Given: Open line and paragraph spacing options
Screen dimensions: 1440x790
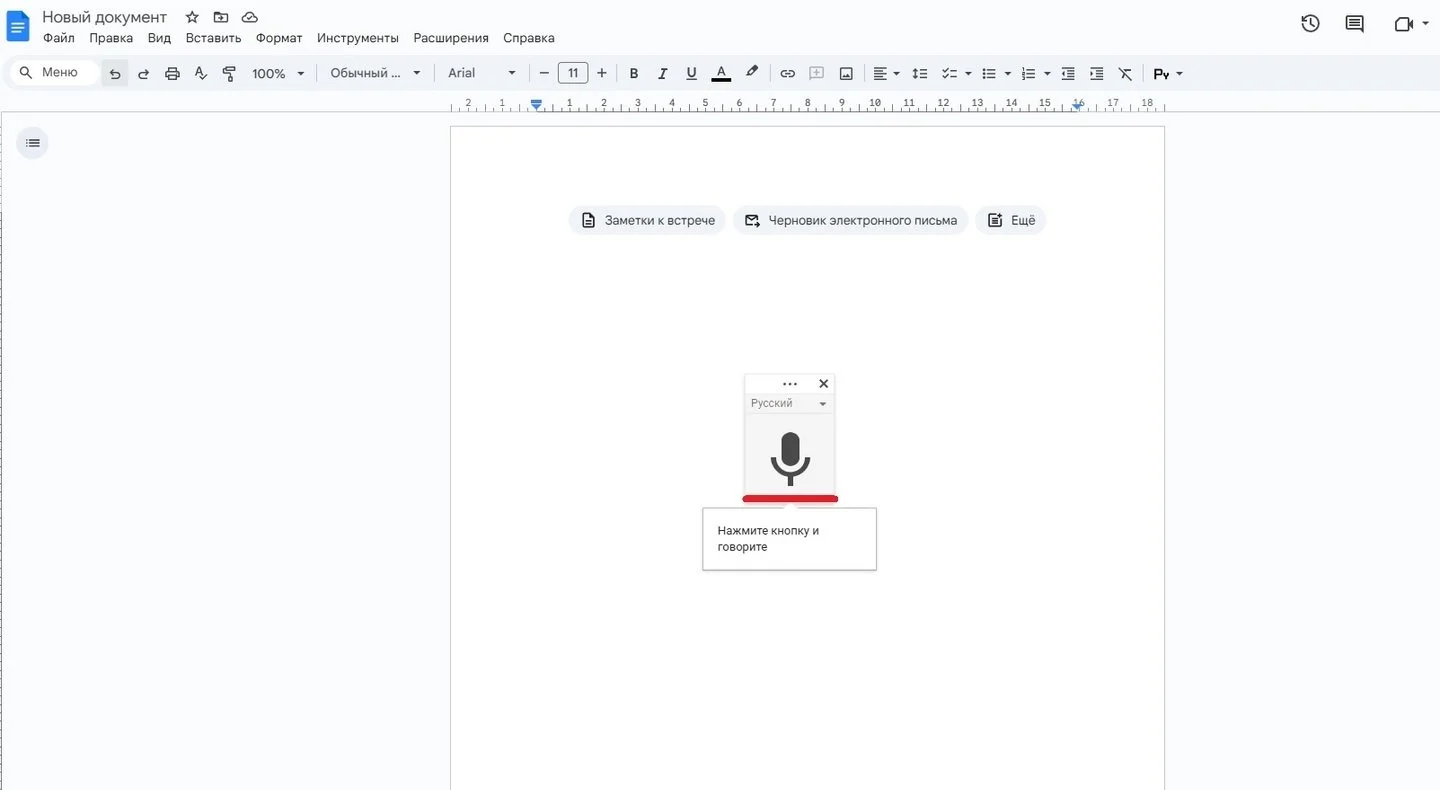Looking at the screenshot, I should [920, 73].
